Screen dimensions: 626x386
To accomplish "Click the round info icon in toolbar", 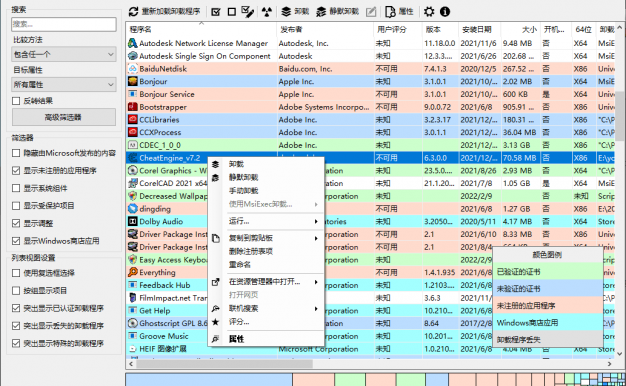I will [x=445, y=12].
